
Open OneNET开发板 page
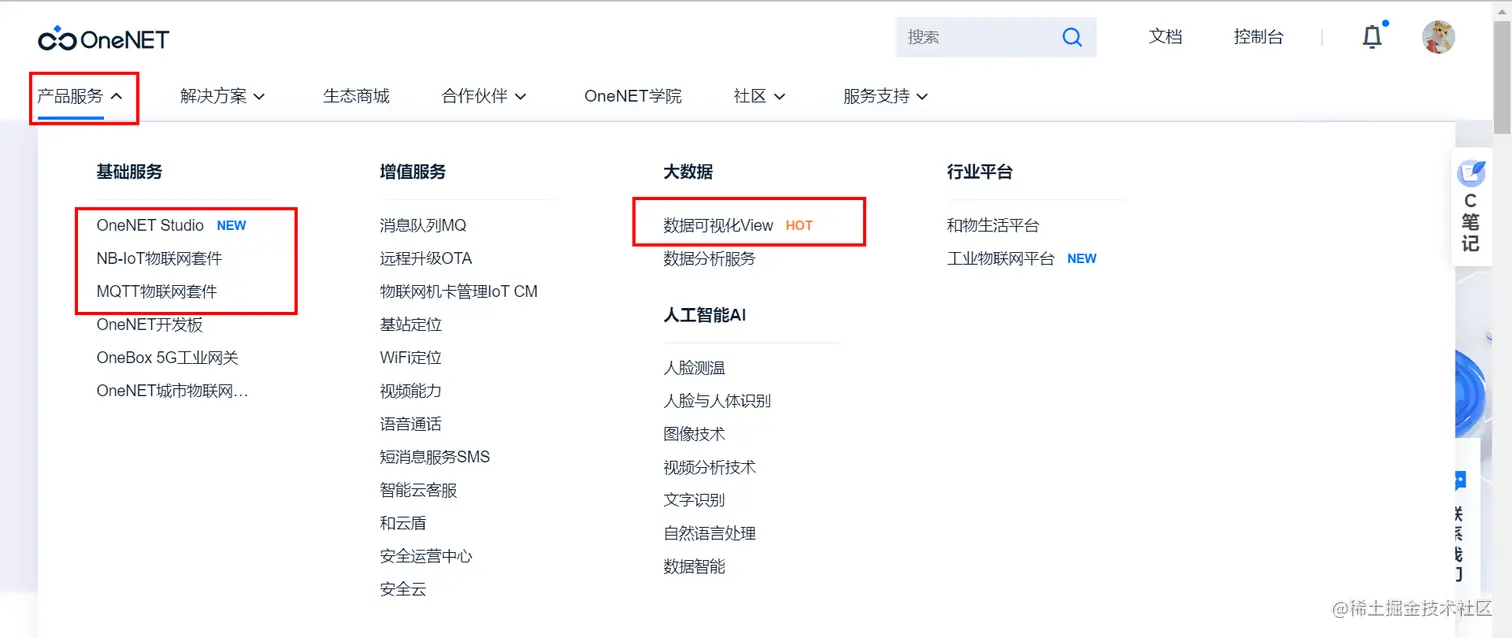click(x=150, y=324)
